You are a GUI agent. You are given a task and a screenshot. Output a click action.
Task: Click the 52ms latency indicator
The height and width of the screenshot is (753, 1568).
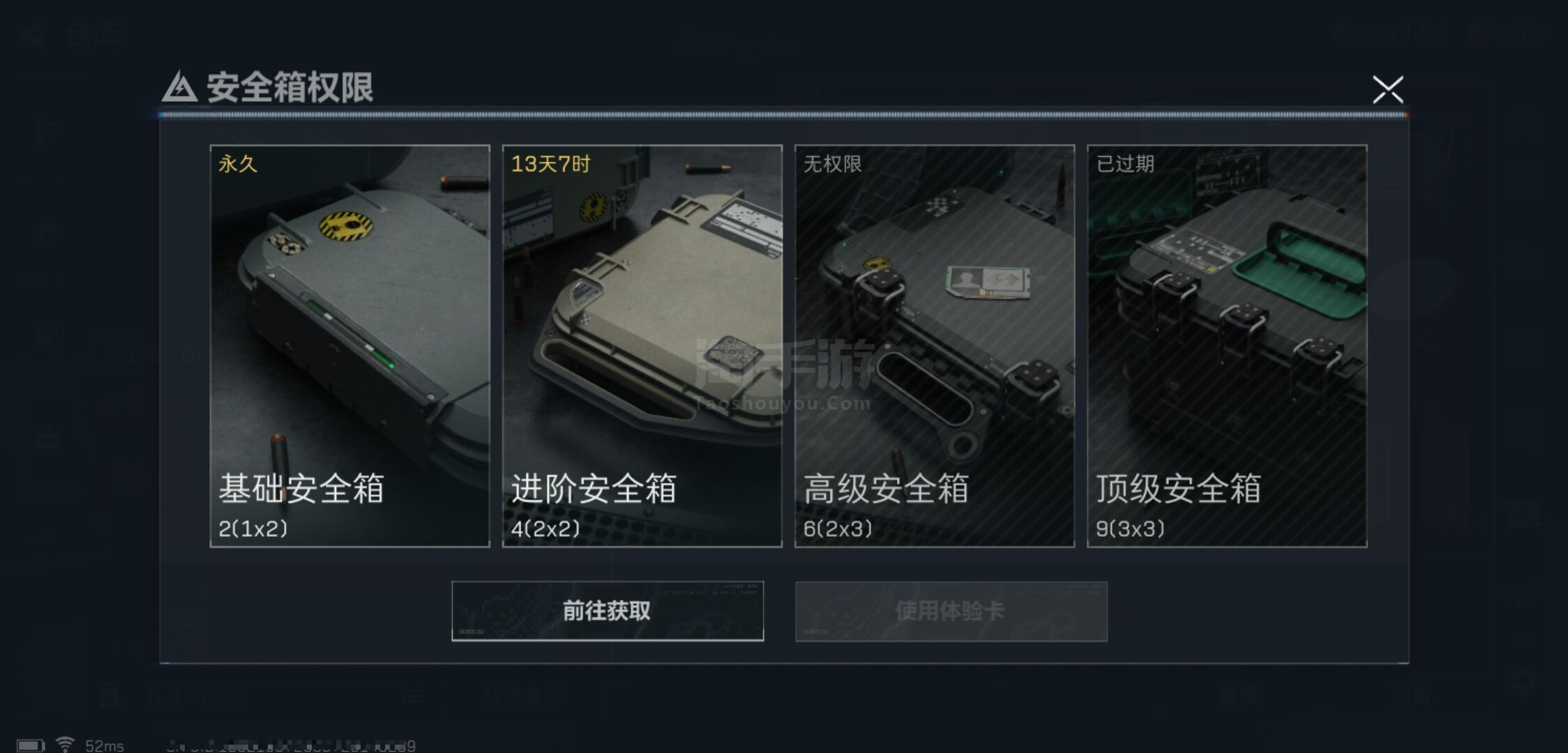tap(104, 746)
